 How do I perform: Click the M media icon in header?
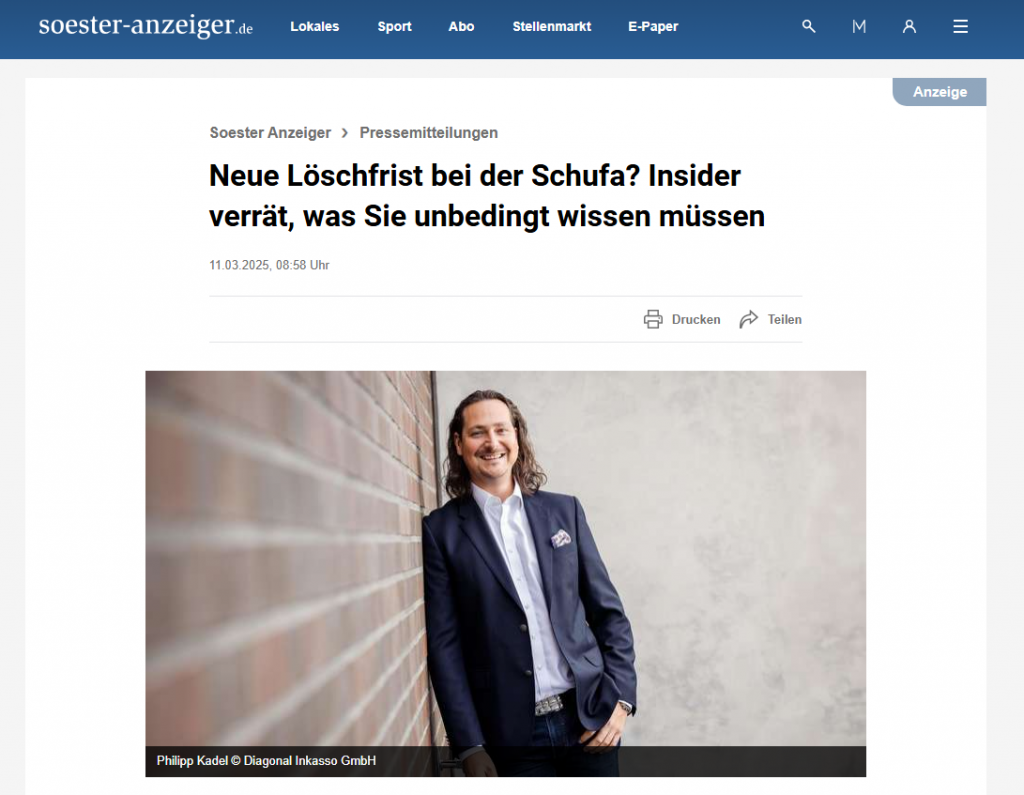[859, 26]
